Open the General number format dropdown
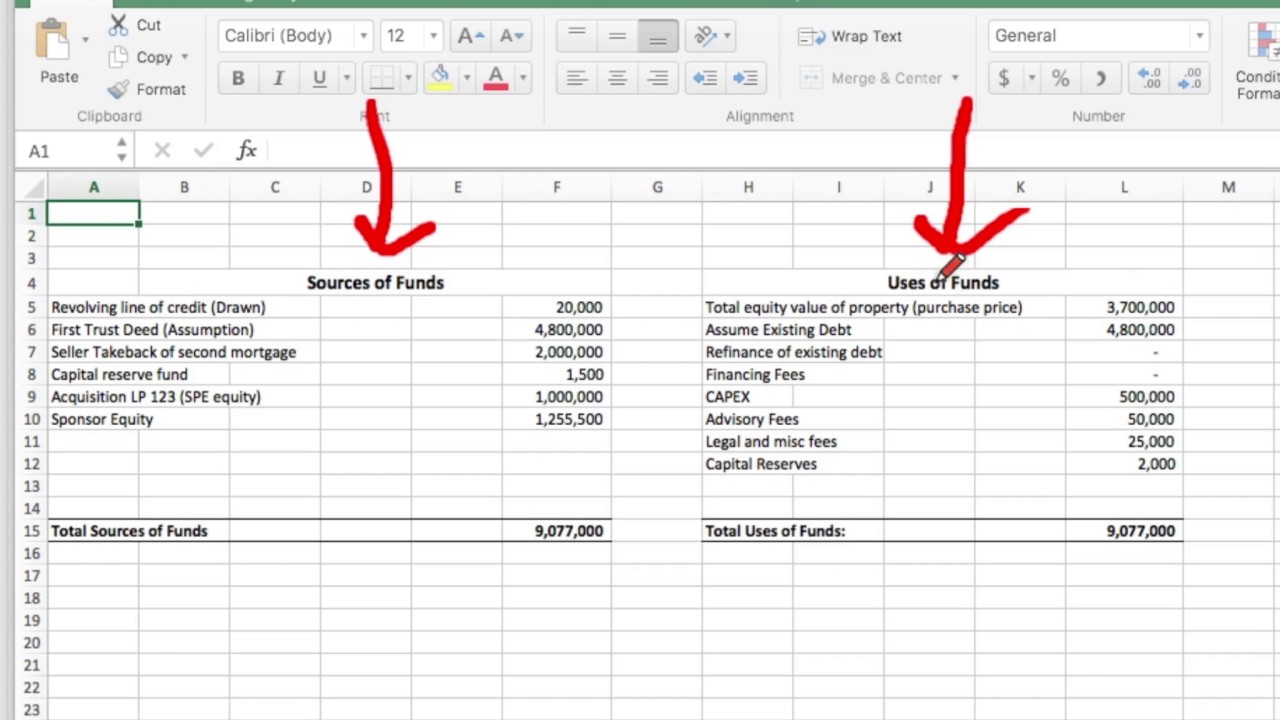 [1098, 36]
